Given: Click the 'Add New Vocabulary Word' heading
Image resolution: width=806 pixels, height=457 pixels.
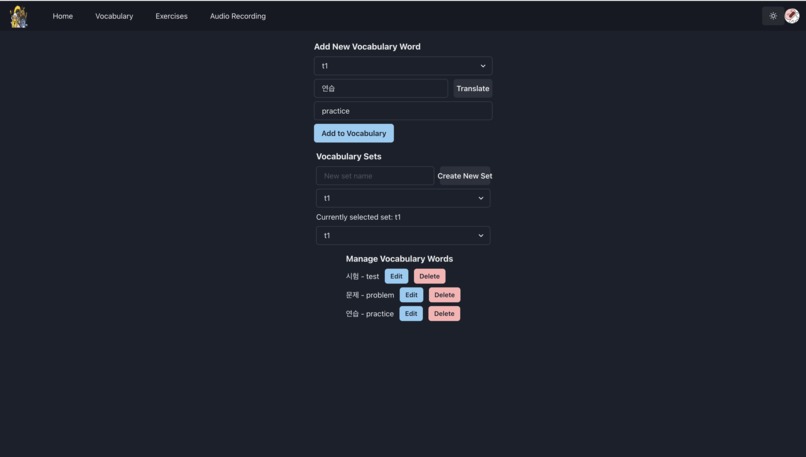Looking at the screenshot, I should (x=367, y=47).
